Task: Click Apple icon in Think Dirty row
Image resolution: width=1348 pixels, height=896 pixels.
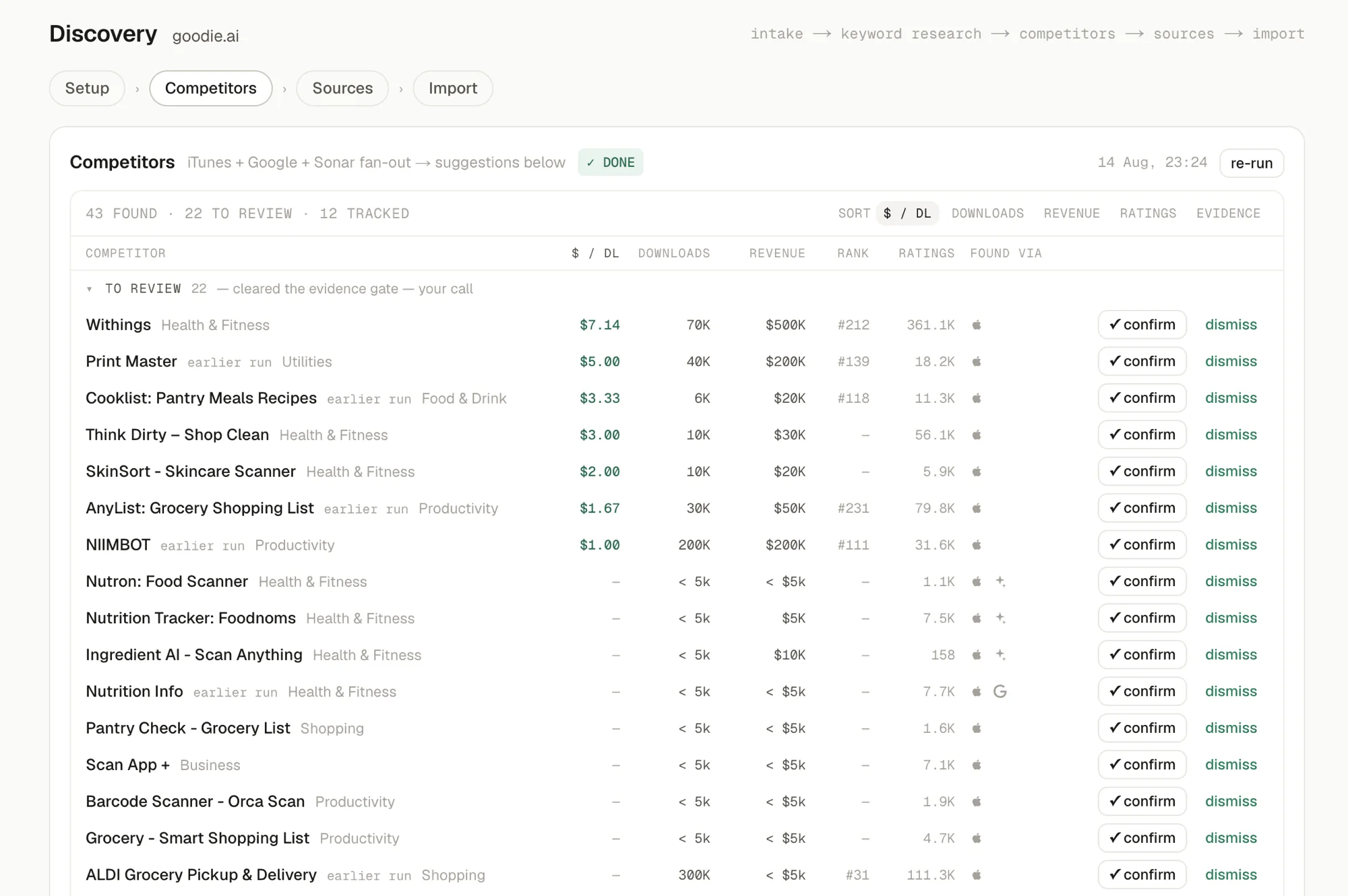Action: (977, 435)
